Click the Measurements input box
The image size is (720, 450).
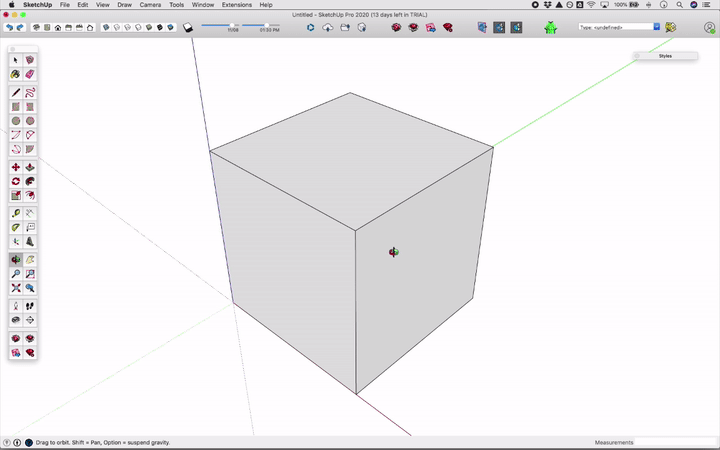click(675, 442)
